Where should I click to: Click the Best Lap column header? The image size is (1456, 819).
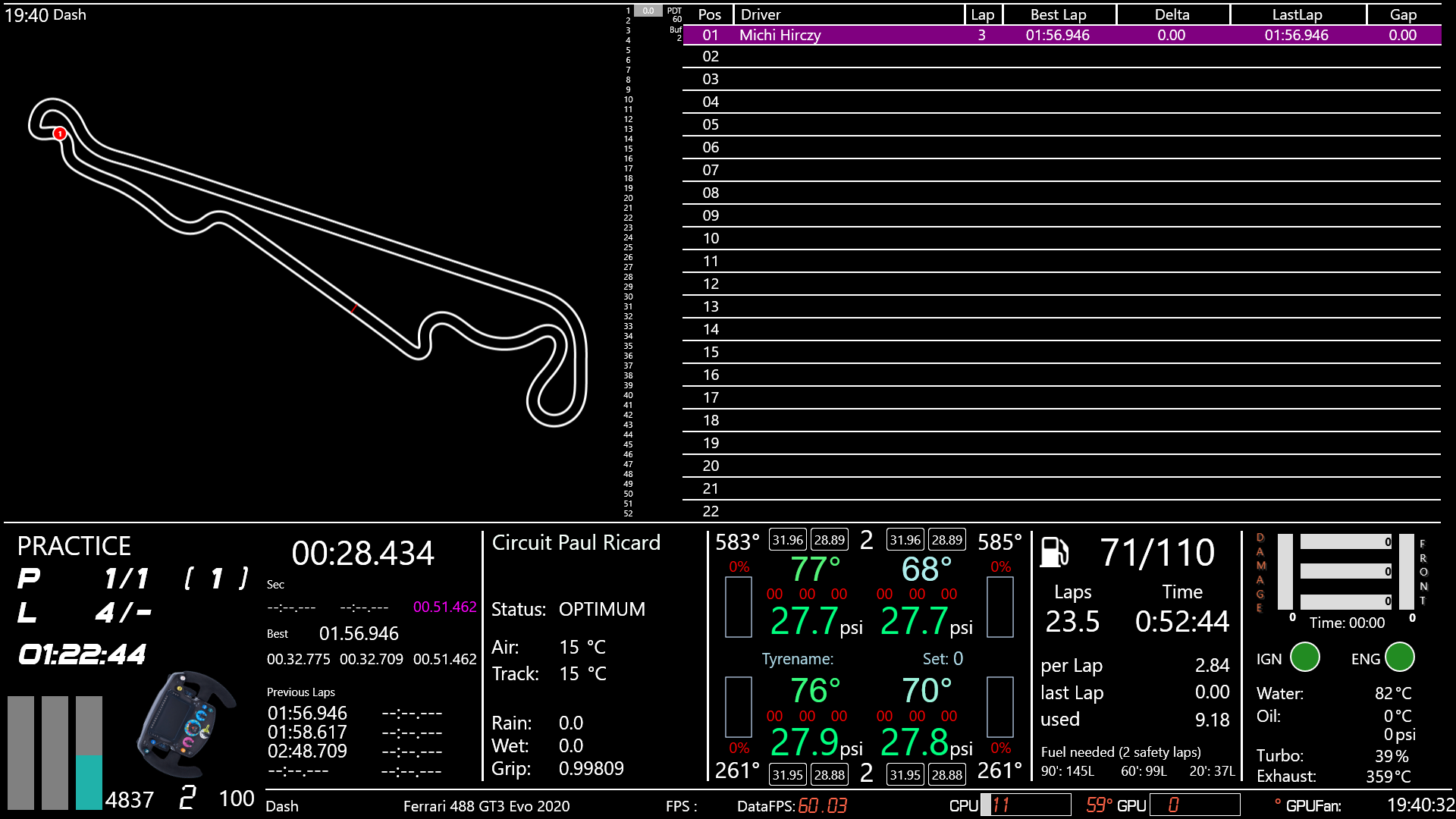(x=1058, y=14)
